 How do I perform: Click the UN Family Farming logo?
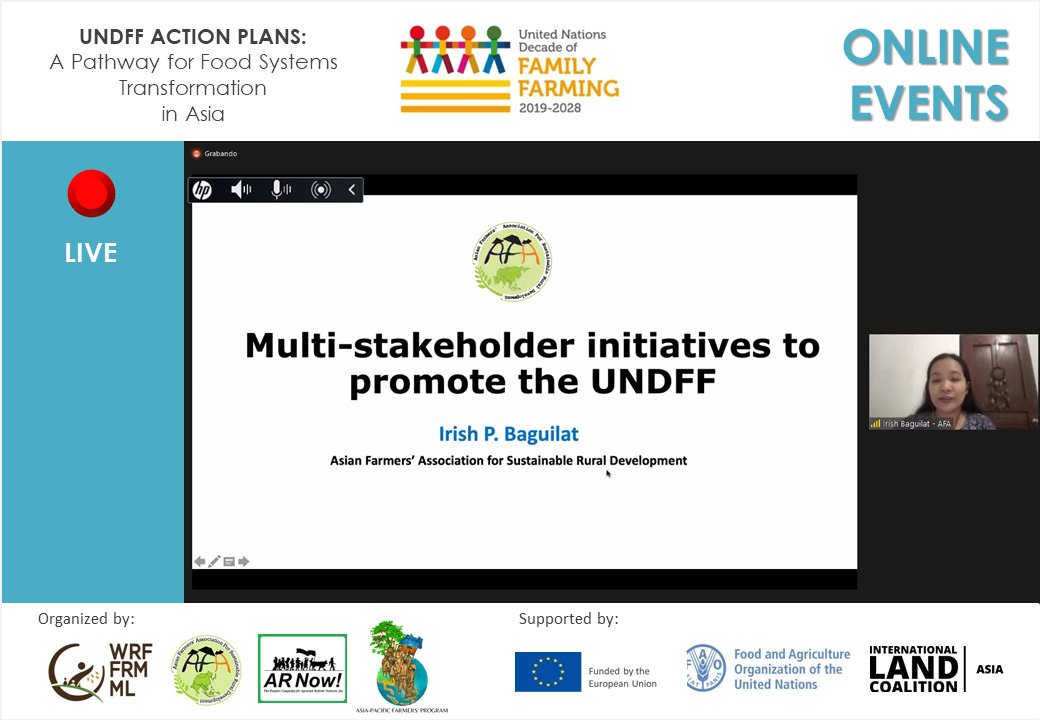click(509, 70)
